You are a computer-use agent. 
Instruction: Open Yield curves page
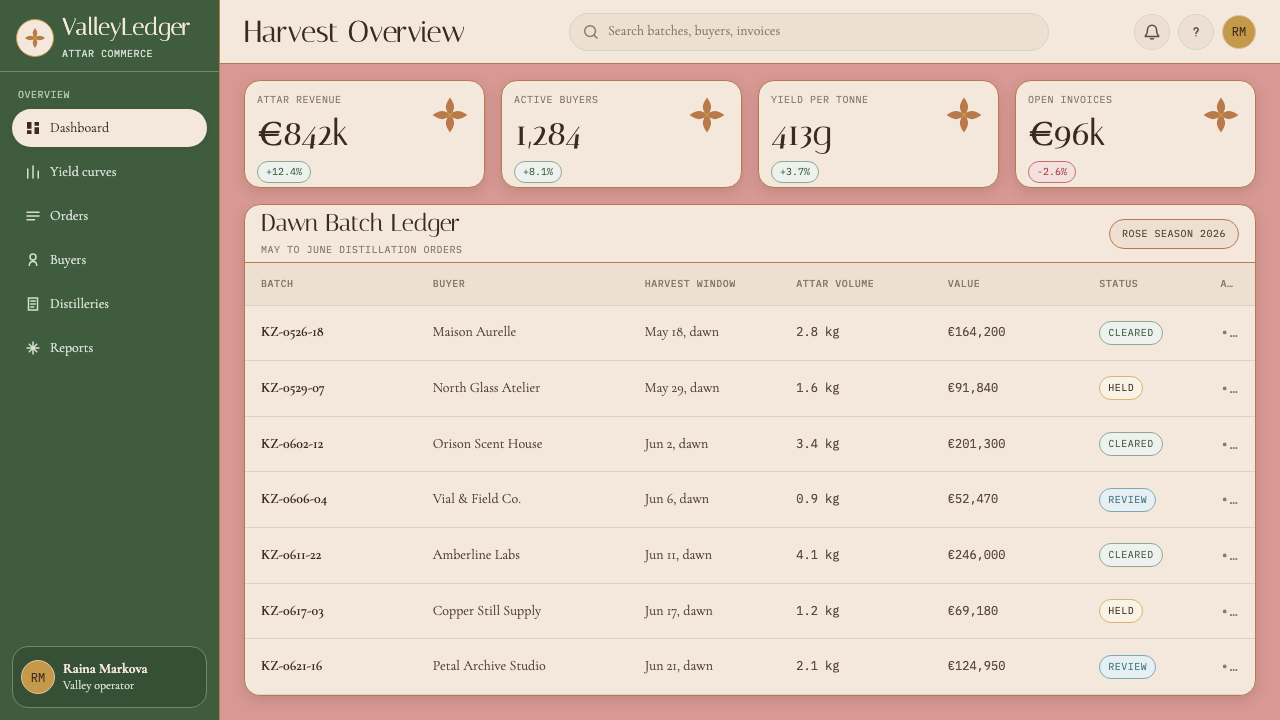[109, 172]
